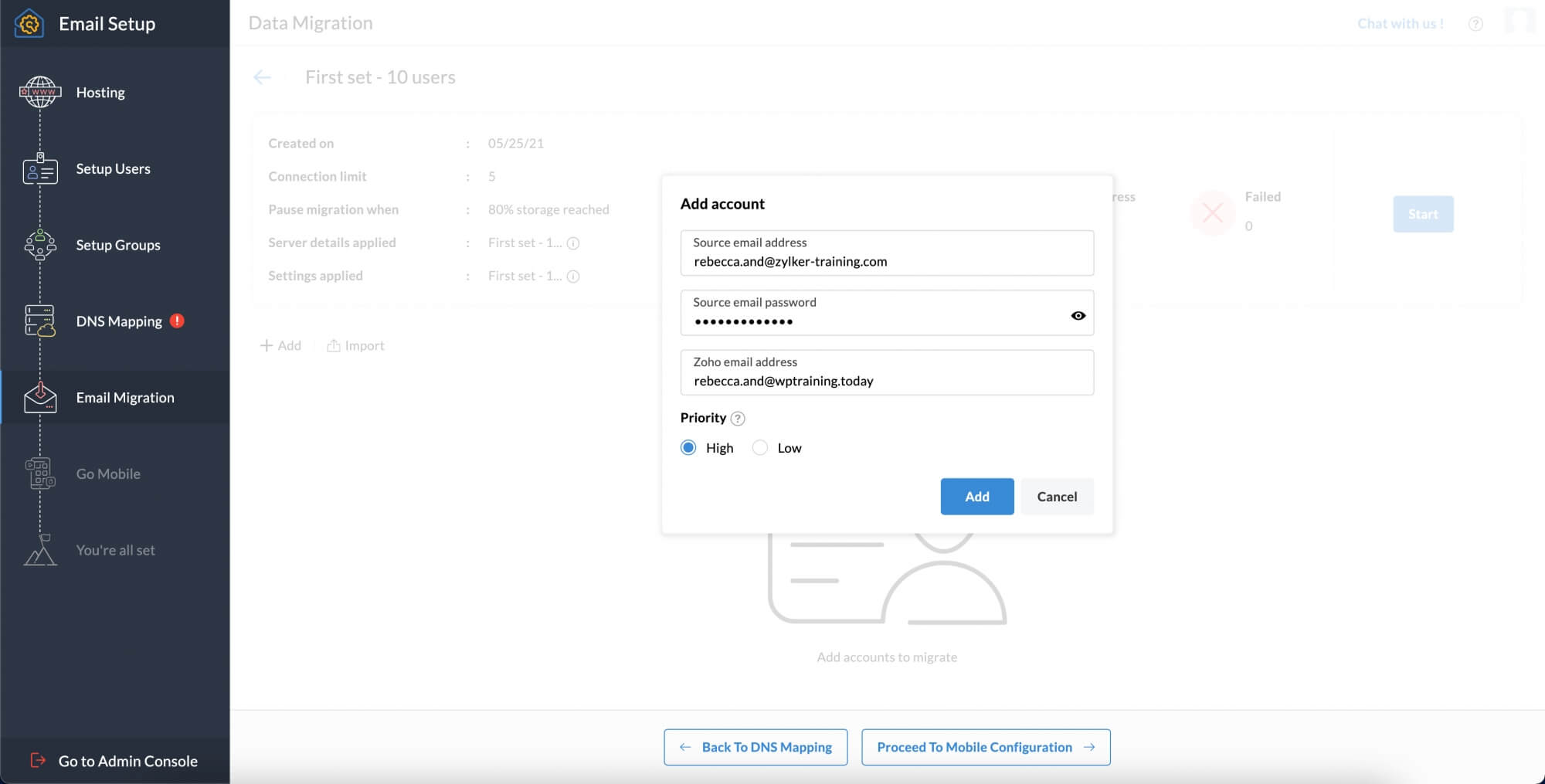Show the source email password
The width and height of the screenshot is (1545, 784).
coord(1078,315)
